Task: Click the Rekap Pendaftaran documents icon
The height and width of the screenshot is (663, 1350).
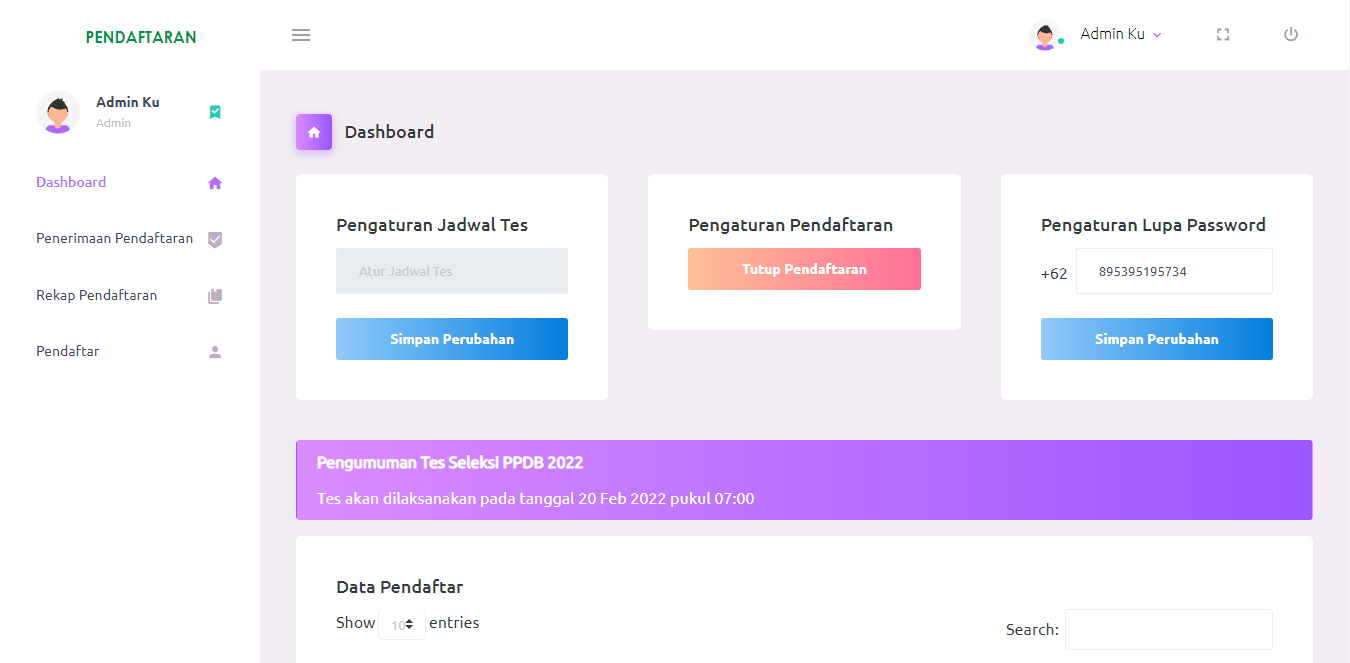Action: [215, 296]
